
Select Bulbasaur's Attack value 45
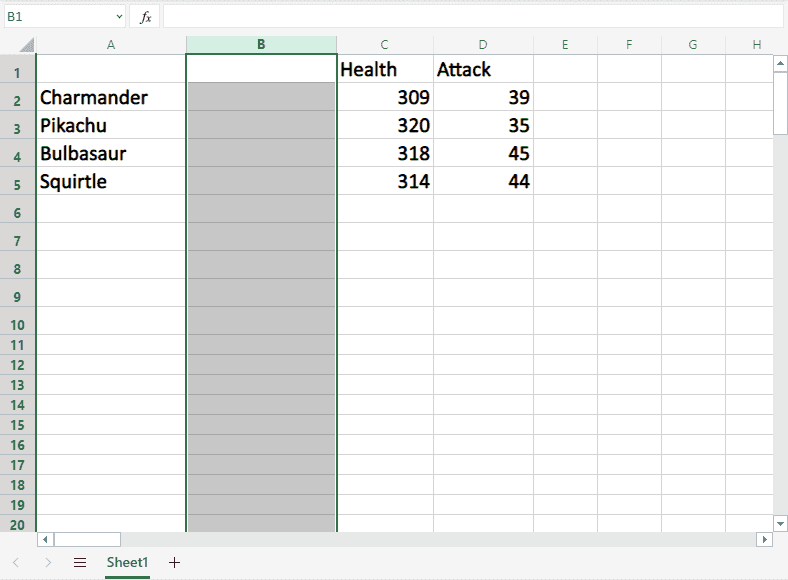click(x=483, y=154)
